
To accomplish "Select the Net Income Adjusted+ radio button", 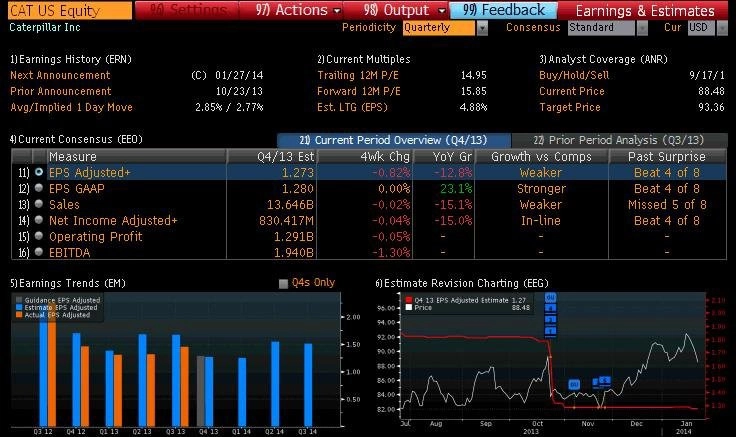I will coord(39,220).
